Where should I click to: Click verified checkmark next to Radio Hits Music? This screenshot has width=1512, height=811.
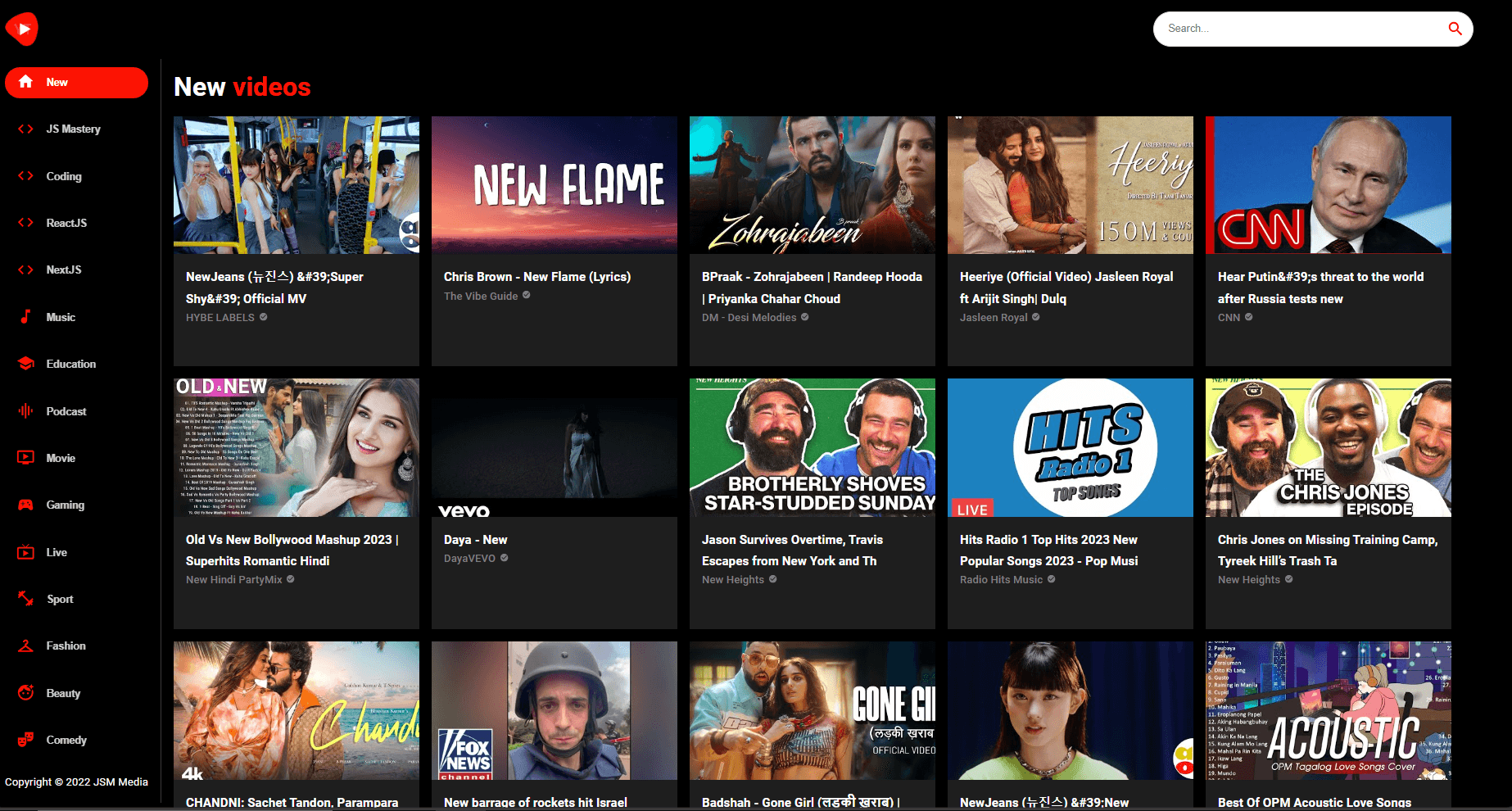pyautogui.click(x=1052, y=579)
